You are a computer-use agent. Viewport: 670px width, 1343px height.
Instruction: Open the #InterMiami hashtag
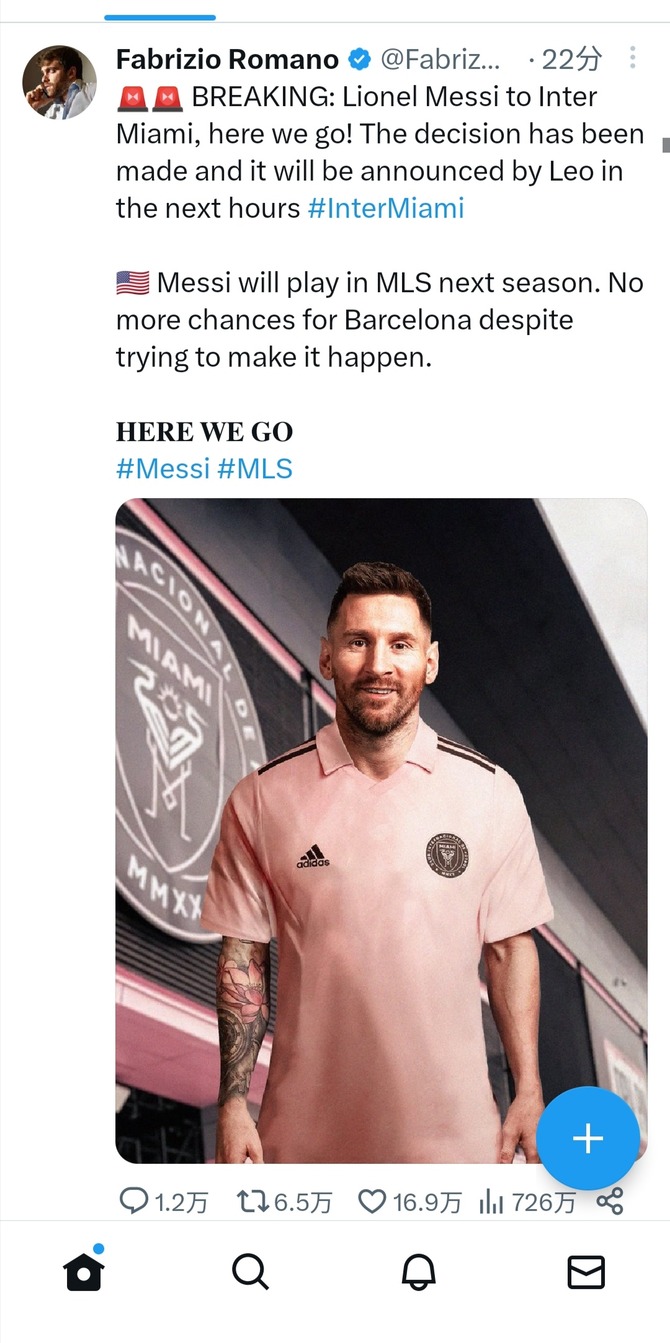pos(386,208)
